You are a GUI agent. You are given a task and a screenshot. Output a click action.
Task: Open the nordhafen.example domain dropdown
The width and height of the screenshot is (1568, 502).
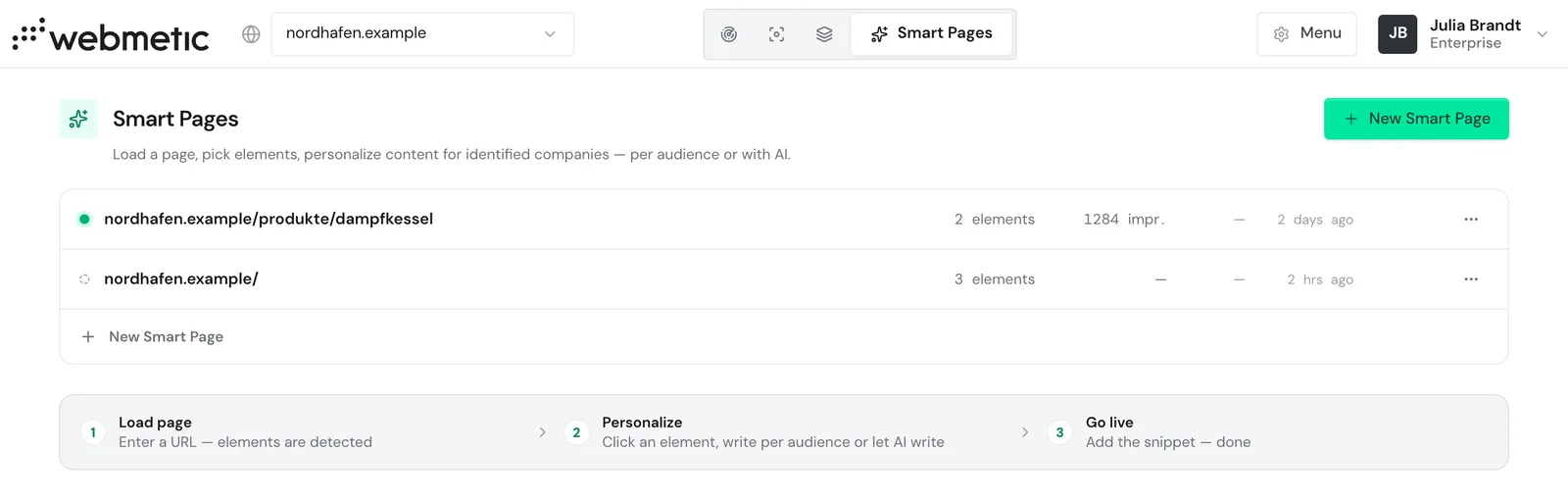click(x=422, y=34)
